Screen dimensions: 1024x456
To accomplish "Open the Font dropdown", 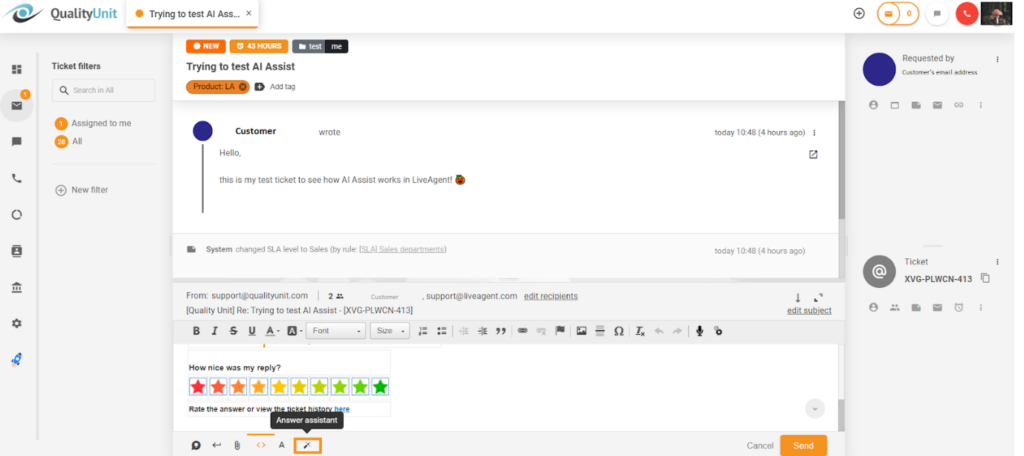I will pos(333,331).
